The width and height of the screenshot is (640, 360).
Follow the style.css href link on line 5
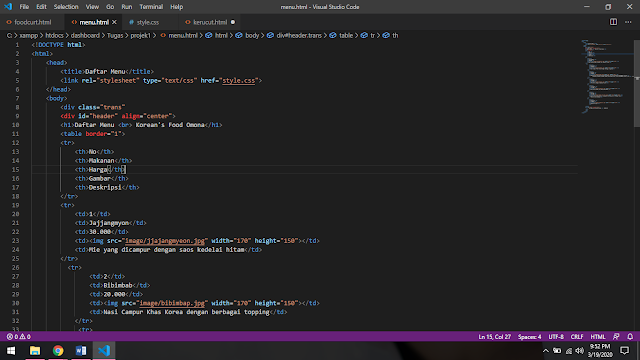[238, 80]
